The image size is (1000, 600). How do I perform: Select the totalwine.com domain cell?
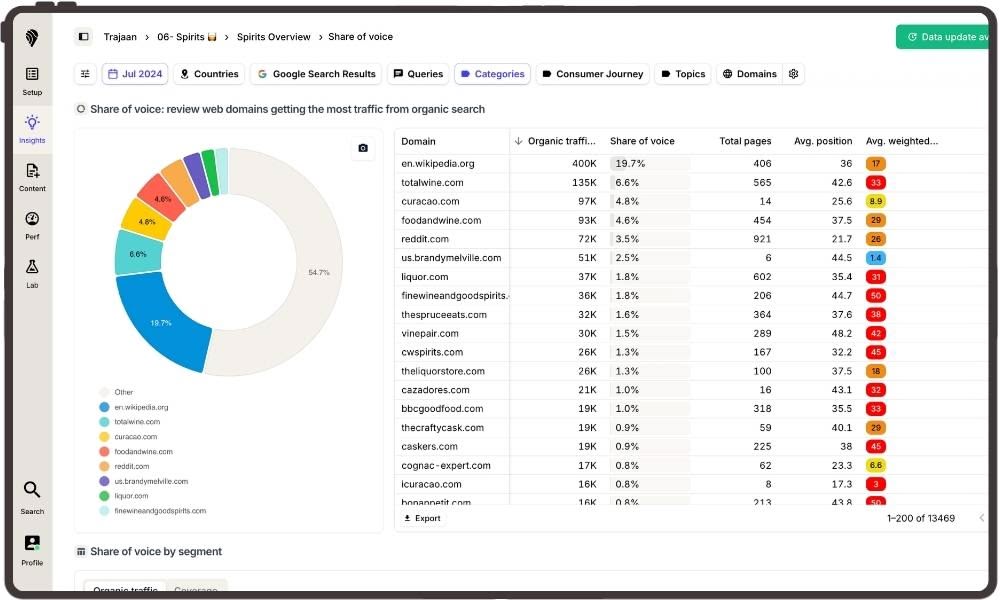pyautogui.click(x=453, y=182)
